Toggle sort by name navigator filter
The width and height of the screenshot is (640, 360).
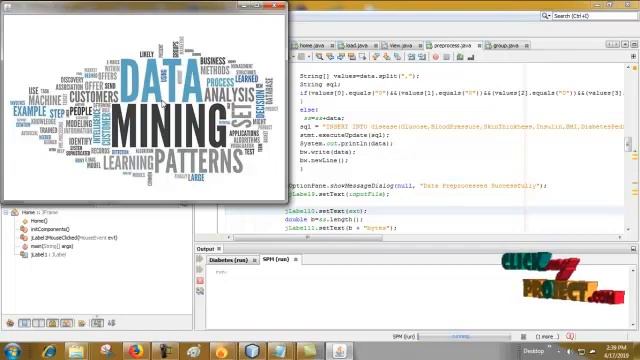(x=97, y=323)
